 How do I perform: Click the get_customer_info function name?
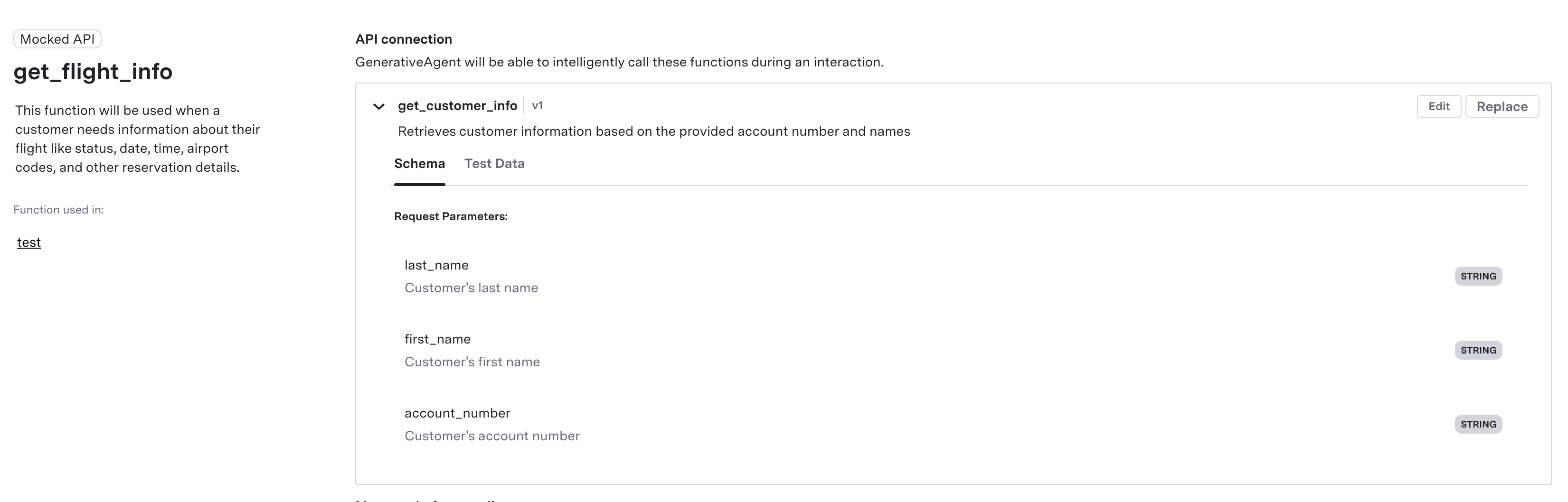click(x=457, y=106)
